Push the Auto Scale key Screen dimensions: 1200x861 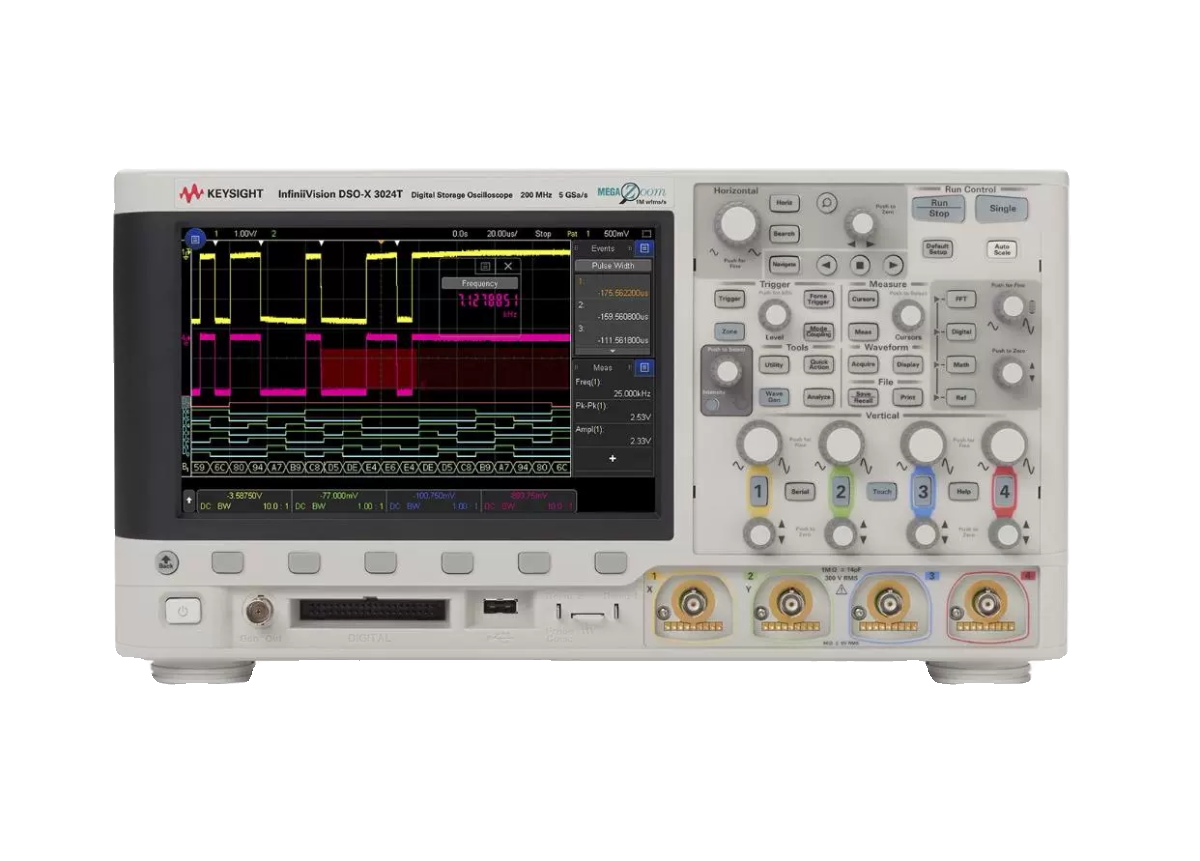[1001, 249]
